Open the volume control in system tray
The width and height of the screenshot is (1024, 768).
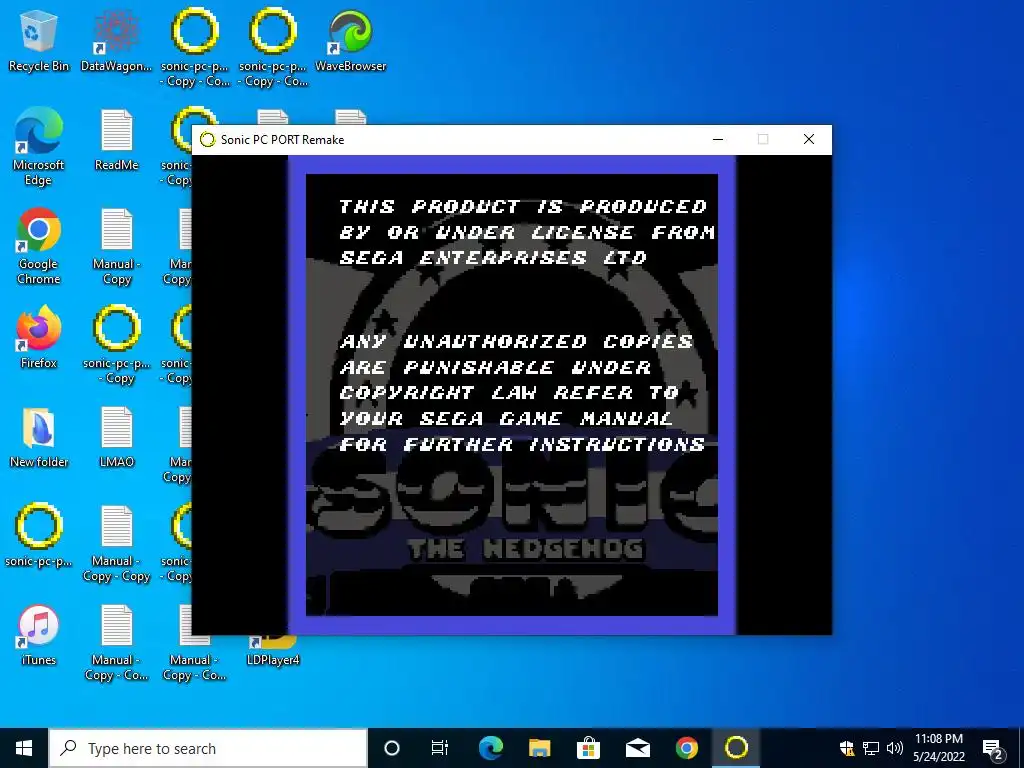click(895, 748)
